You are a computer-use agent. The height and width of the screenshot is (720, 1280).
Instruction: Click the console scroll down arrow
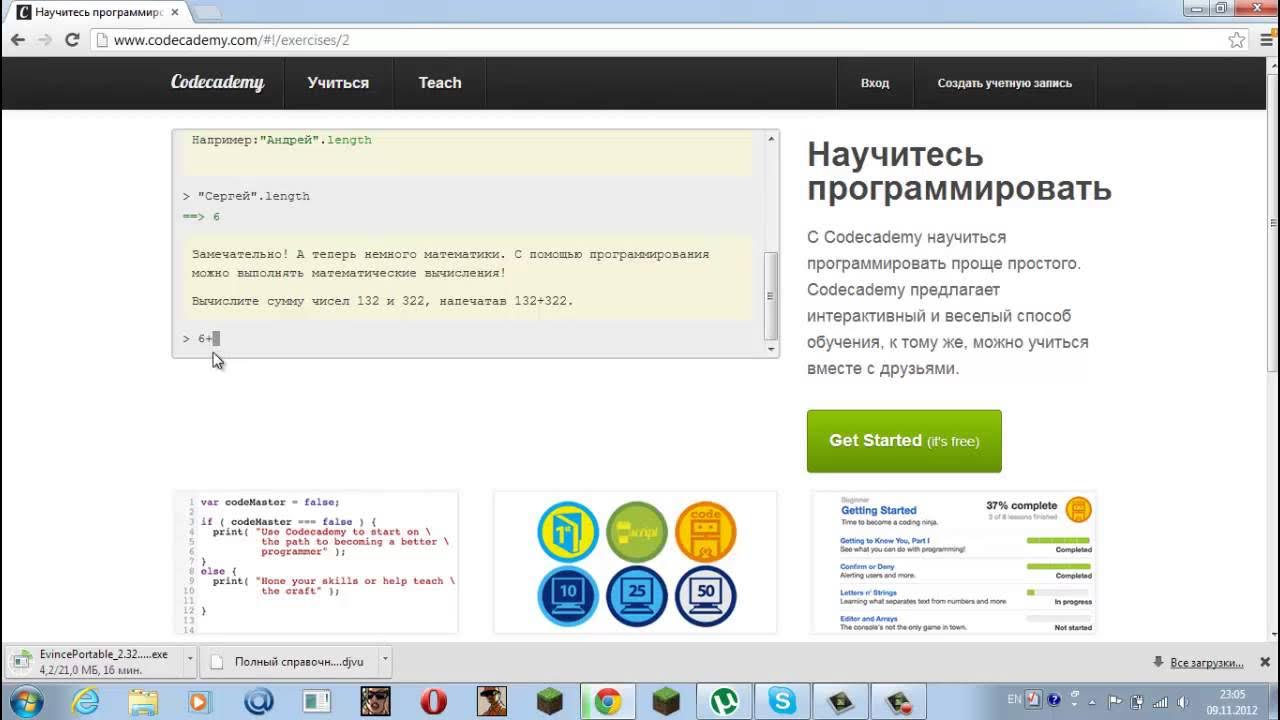771,348
